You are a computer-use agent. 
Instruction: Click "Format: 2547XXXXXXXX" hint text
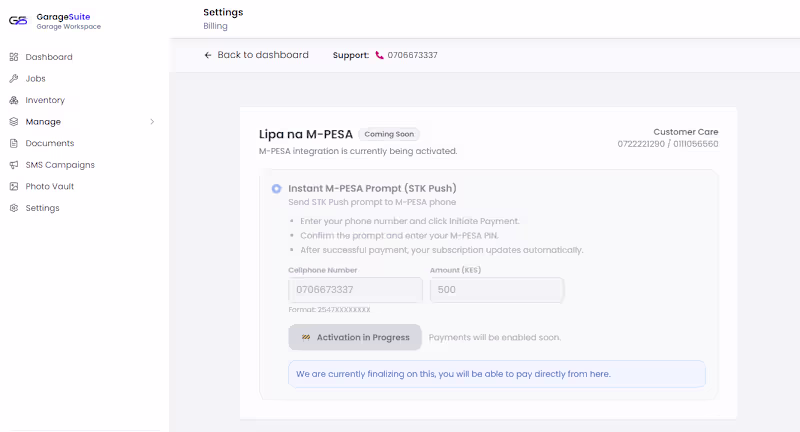click(329, 310)
